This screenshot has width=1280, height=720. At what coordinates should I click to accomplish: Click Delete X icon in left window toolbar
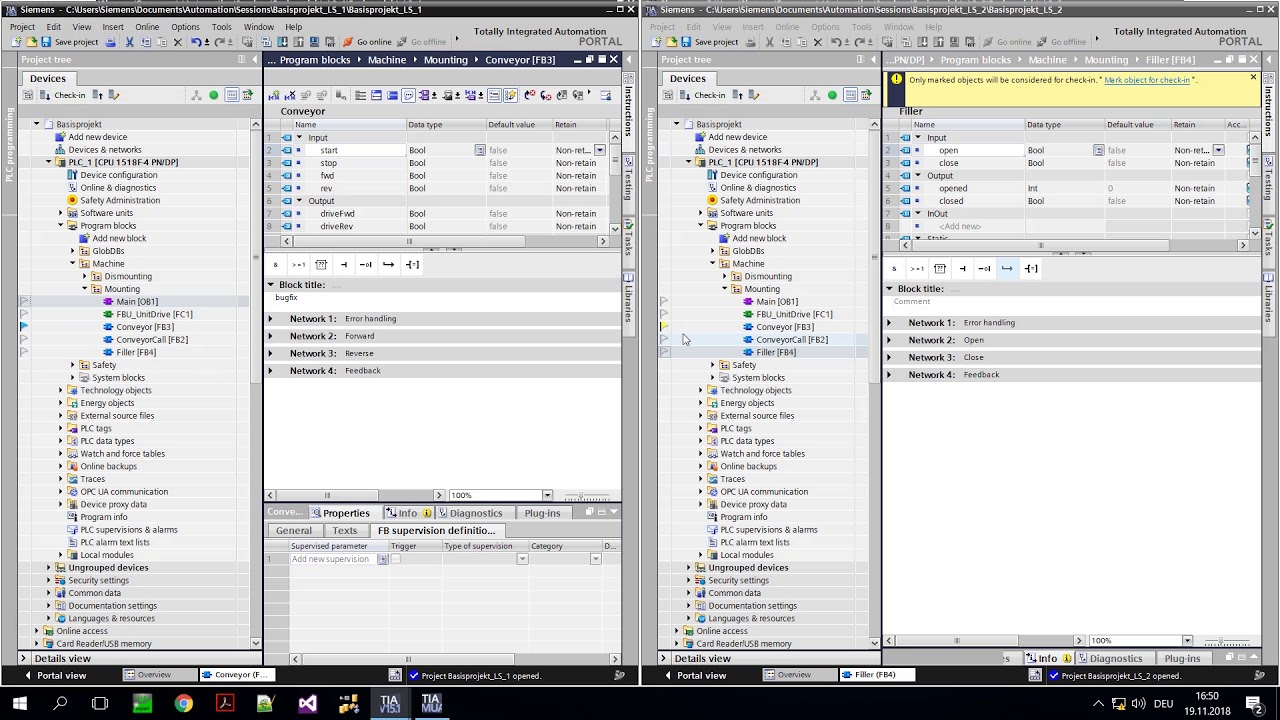(178, 42)
